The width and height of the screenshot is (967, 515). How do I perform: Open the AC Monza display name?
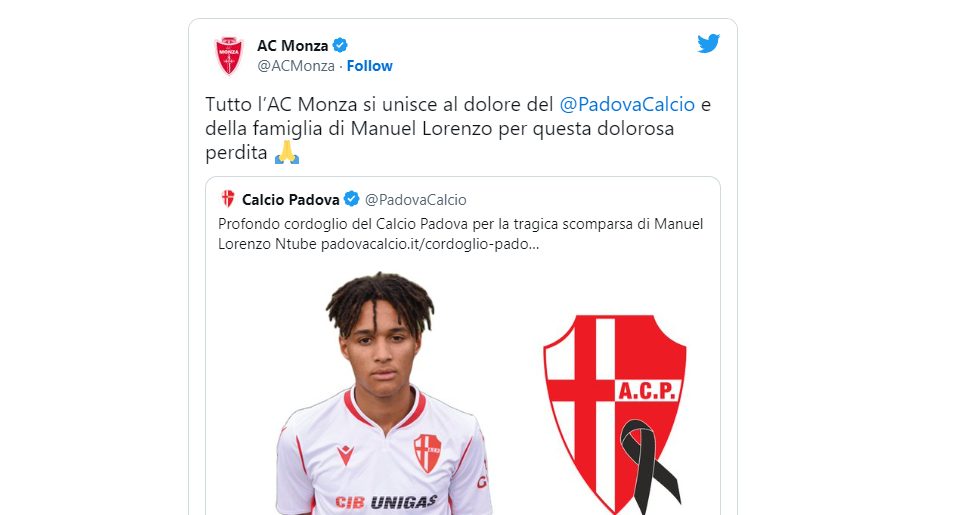pyautogui.click(x=292, y=46)
